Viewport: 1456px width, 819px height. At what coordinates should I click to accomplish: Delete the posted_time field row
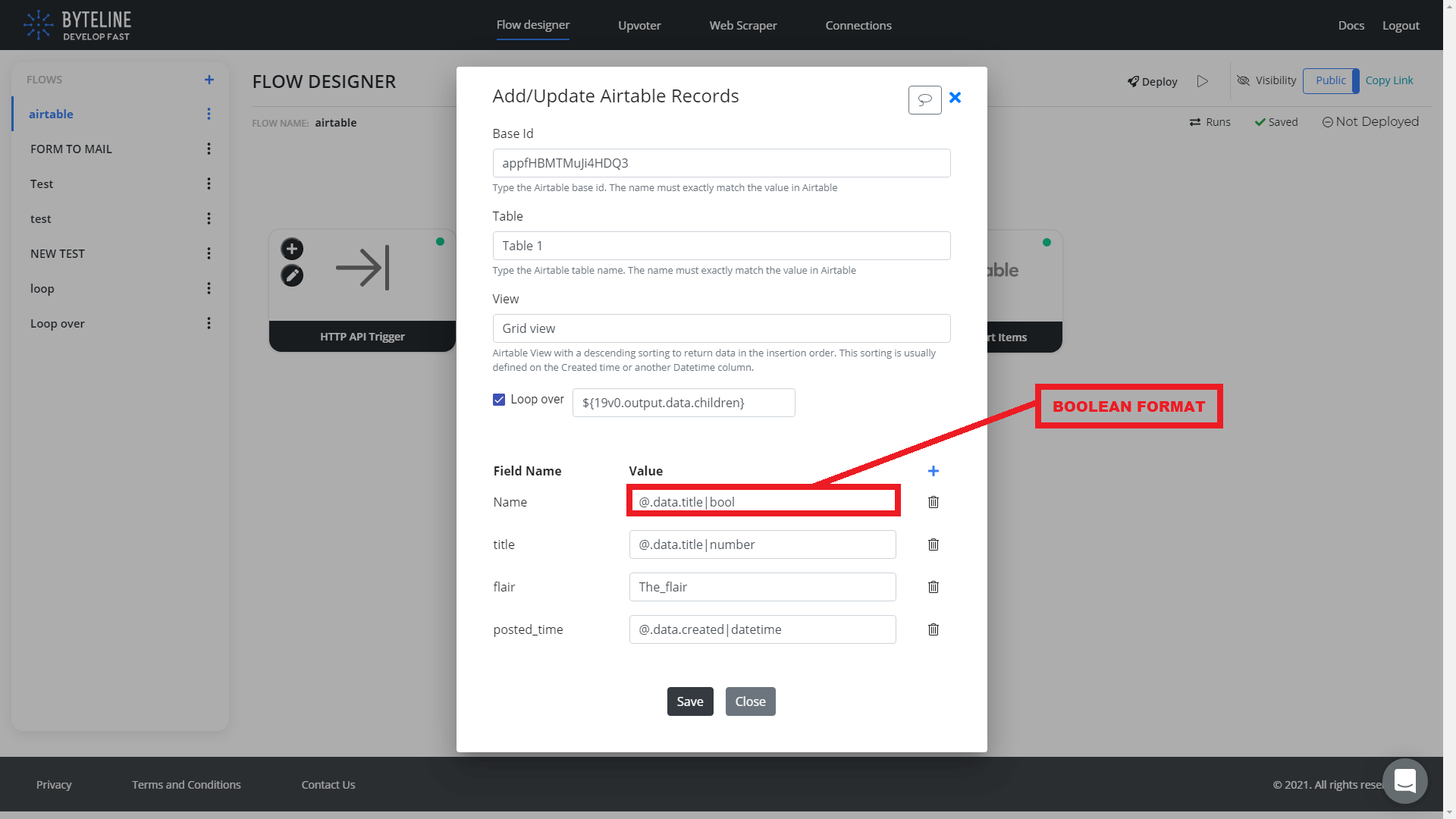(934, 629)
